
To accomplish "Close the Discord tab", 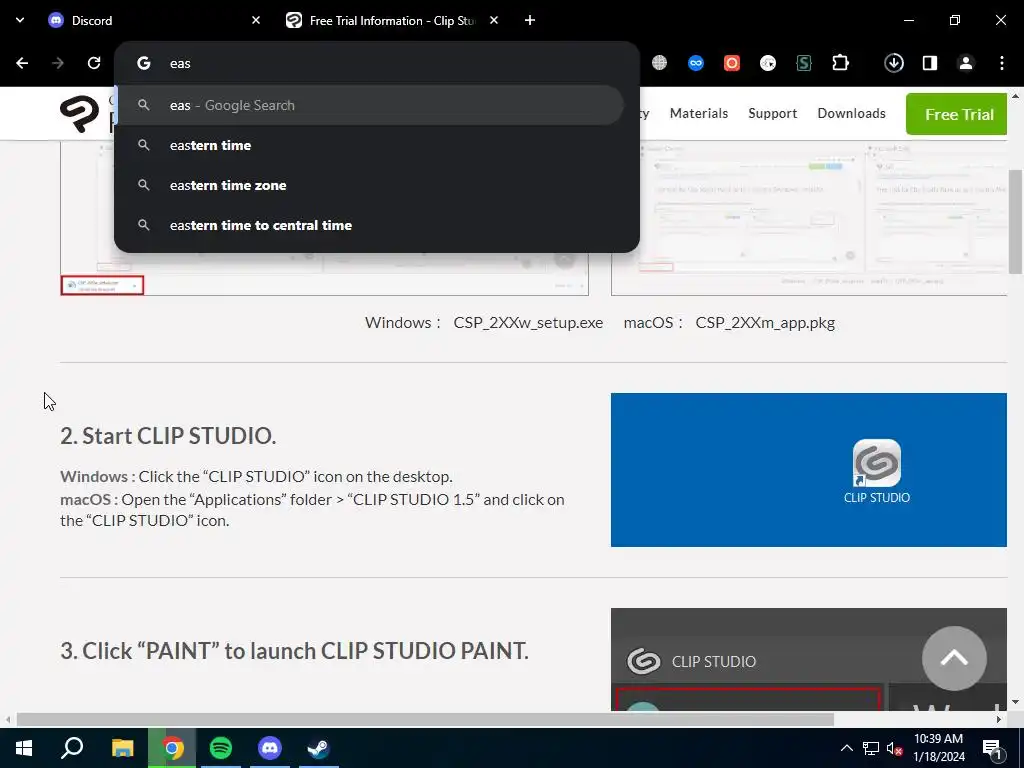I will (x=256, y=20).
